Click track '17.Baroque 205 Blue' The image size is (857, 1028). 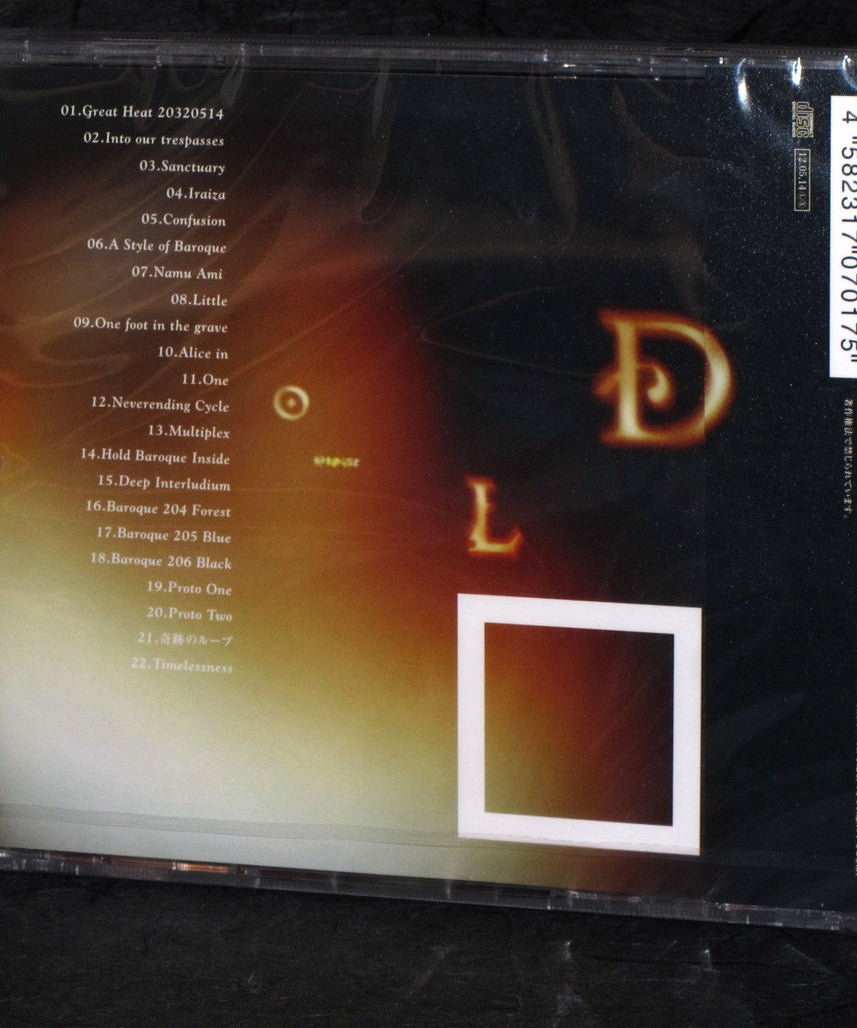(x=164, y=535)
